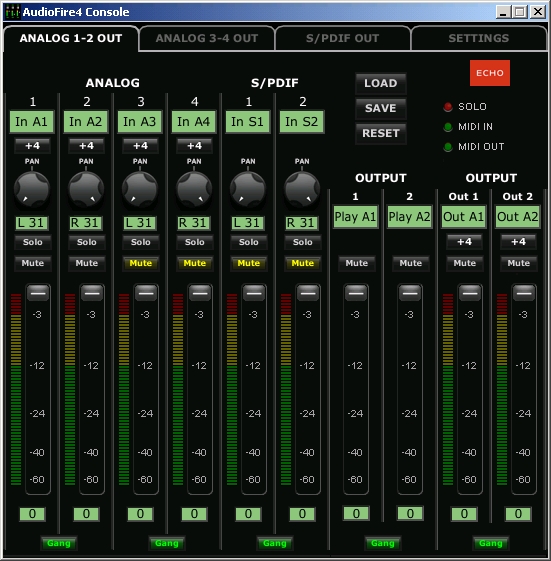Unmute the Analog 3 input channel
This screenshot has height=561, width=551.
point(141,263)
